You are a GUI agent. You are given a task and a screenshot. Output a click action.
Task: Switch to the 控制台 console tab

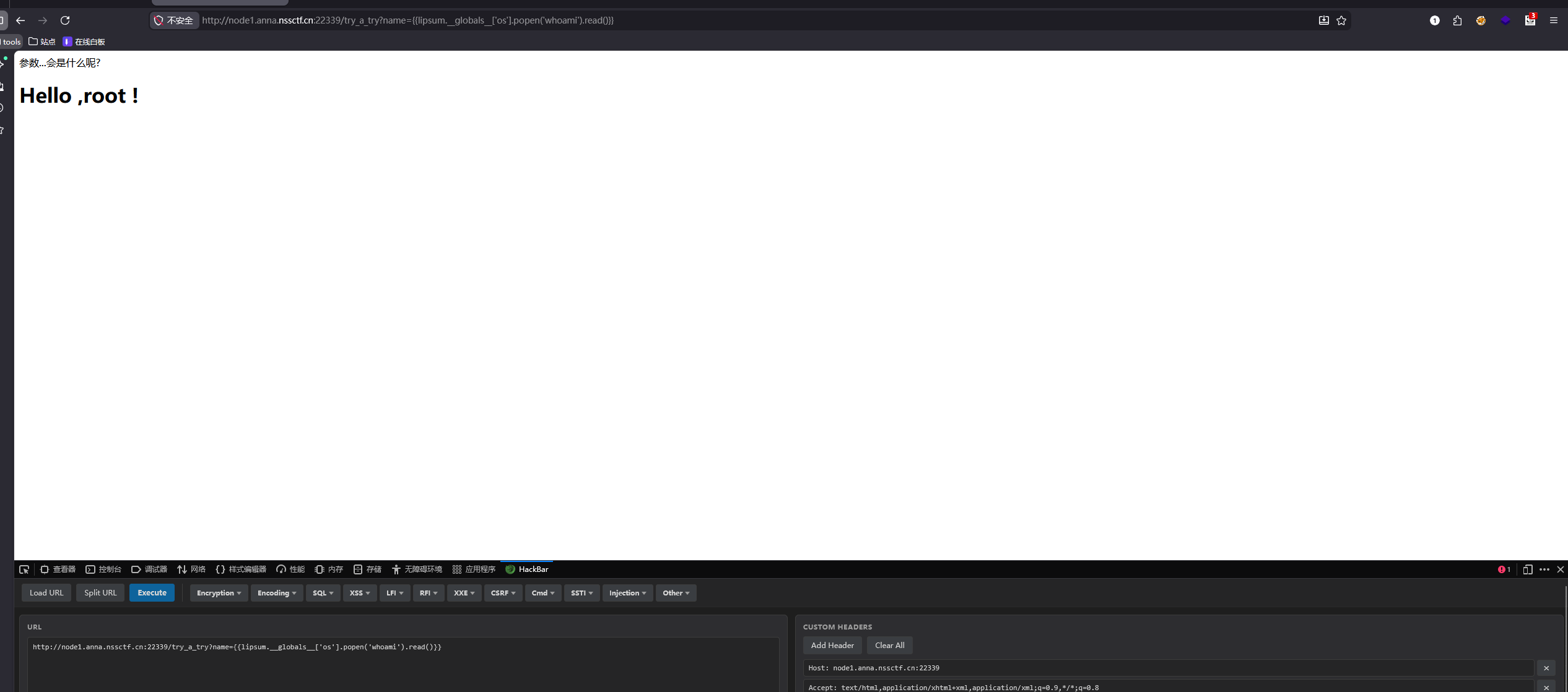103,569
